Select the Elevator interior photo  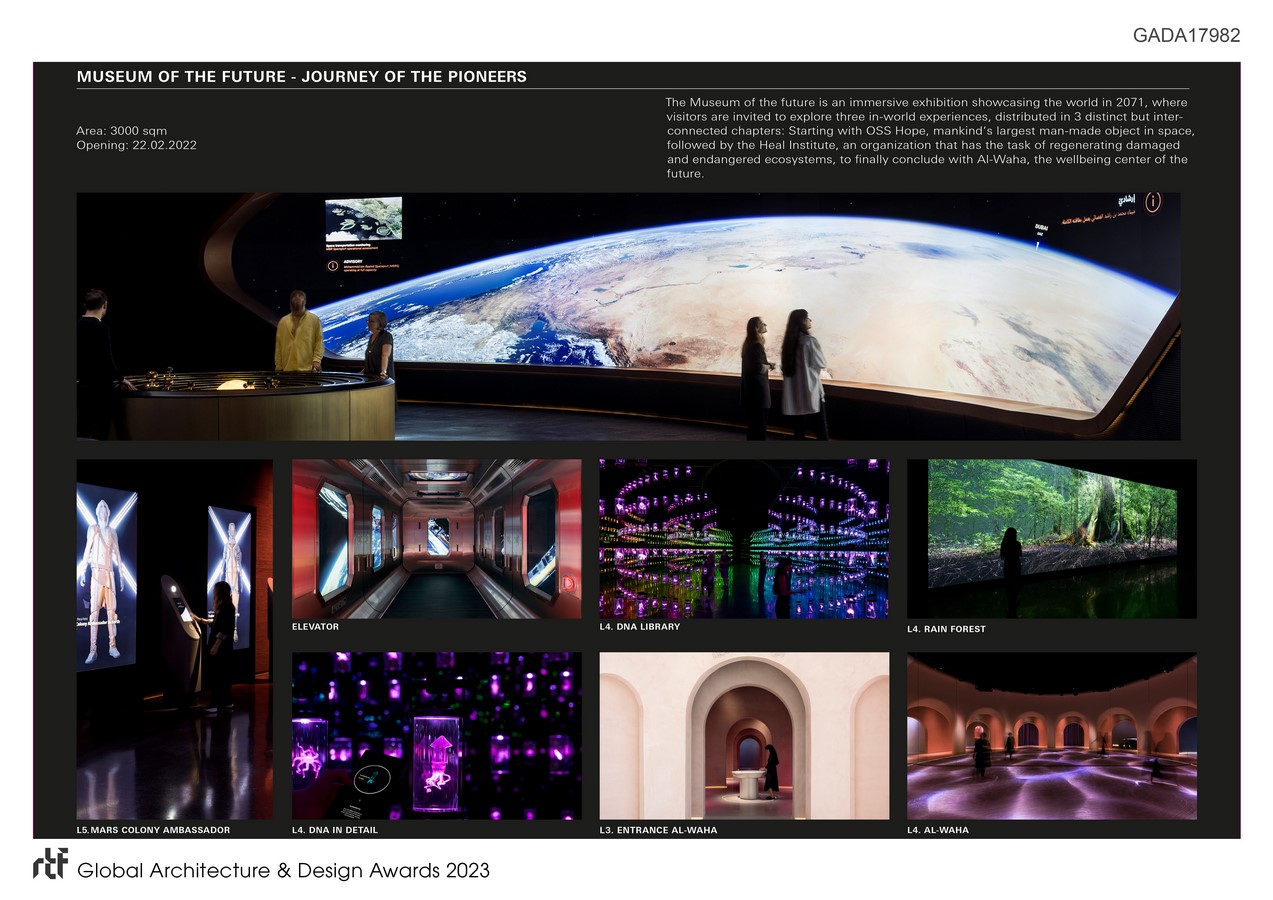(x=436, y=538)
